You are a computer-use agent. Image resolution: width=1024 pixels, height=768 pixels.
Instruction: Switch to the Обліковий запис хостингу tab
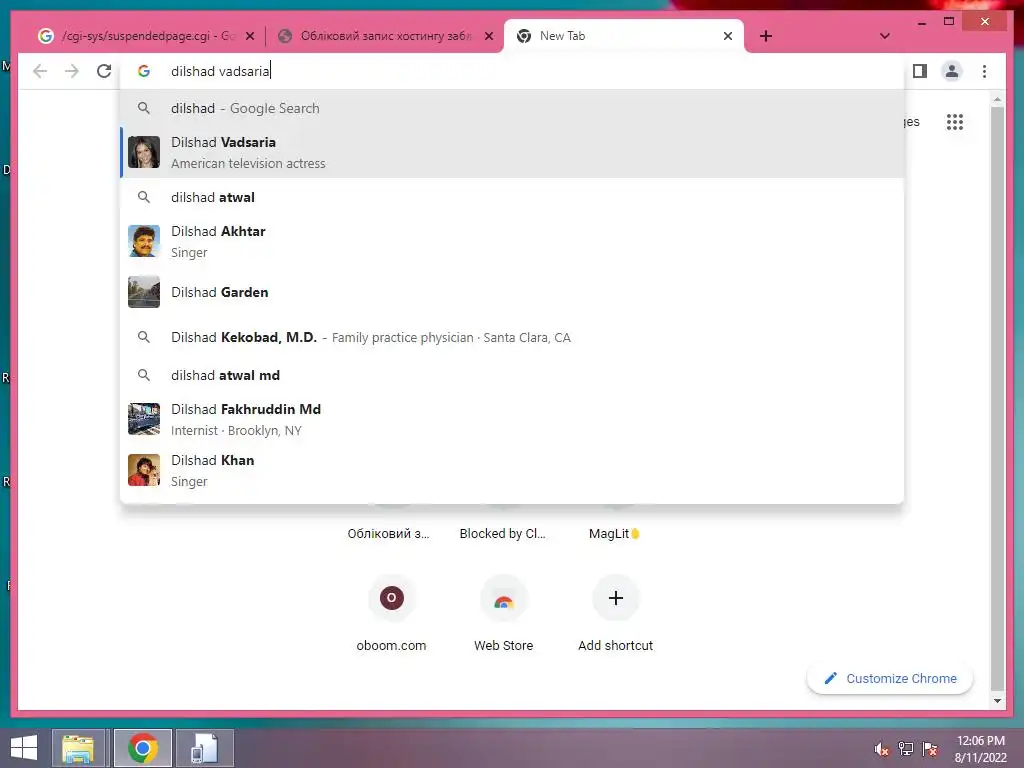pyautogui.click(x=385, y=36)
